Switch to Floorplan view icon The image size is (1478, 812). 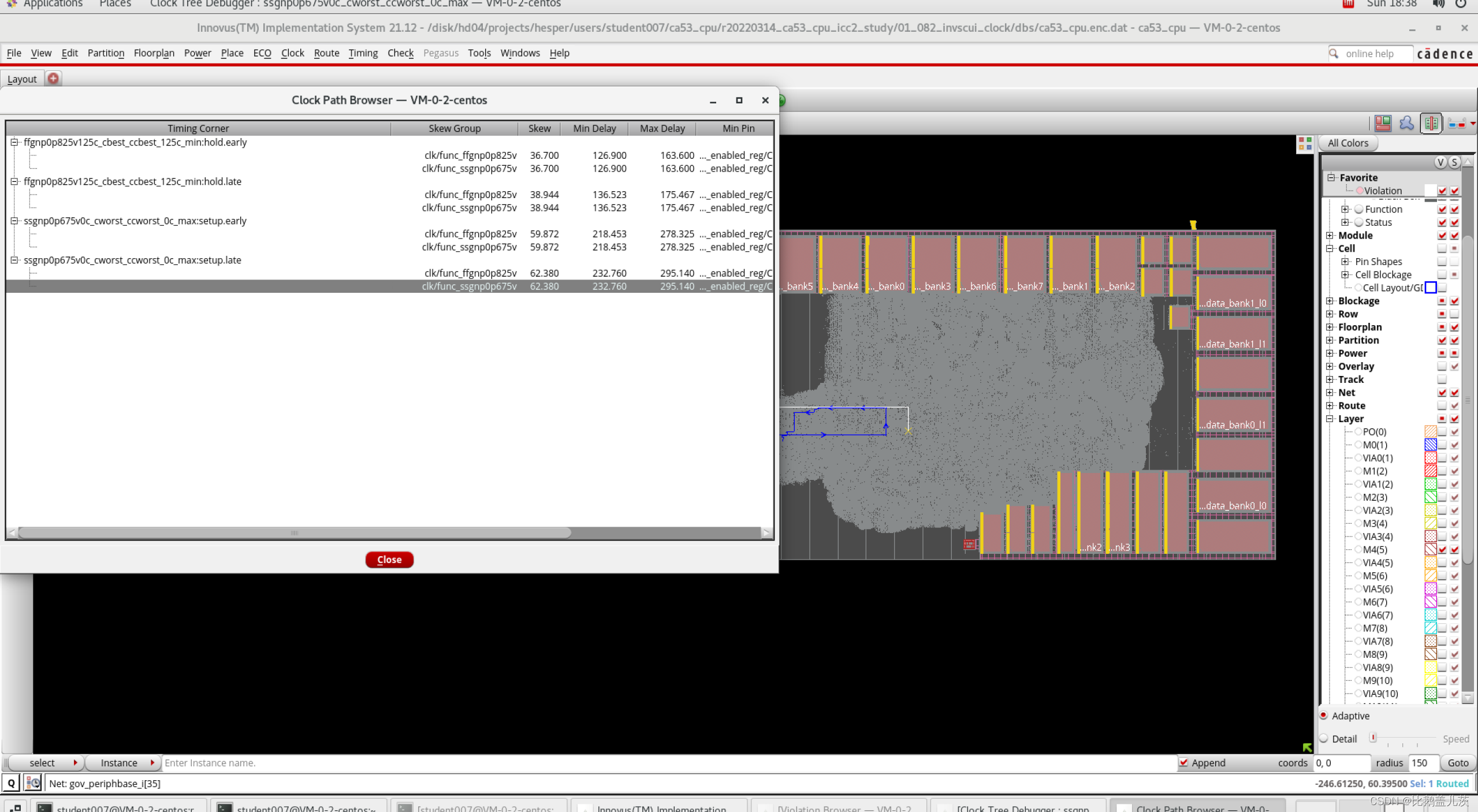[1383, 123]
